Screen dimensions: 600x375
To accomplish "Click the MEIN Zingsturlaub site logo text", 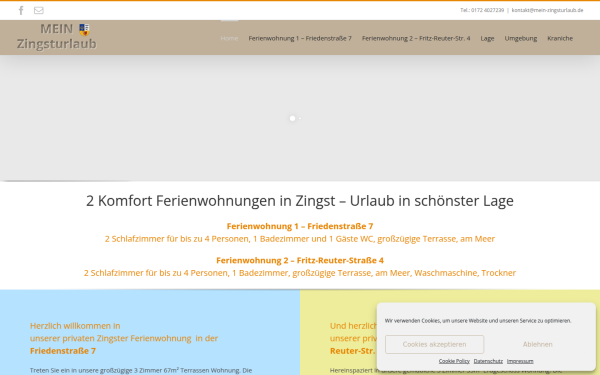I will point(57,36).
